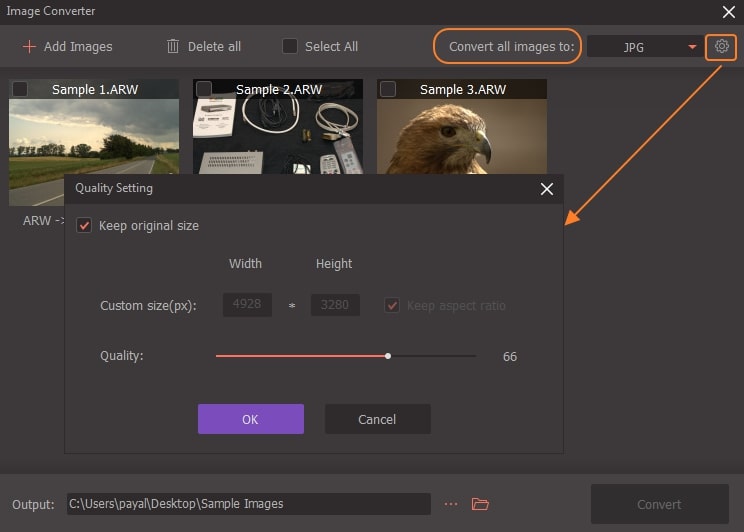Click the output path text field

pos(248,504)
